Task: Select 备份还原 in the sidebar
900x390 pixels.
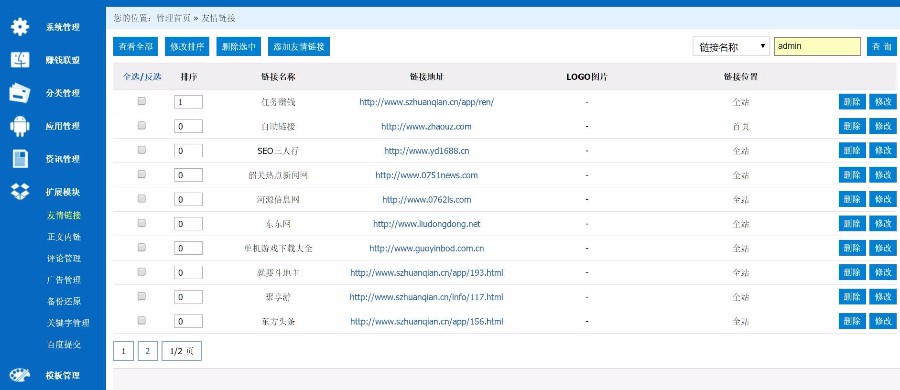Action: [64, 302]
